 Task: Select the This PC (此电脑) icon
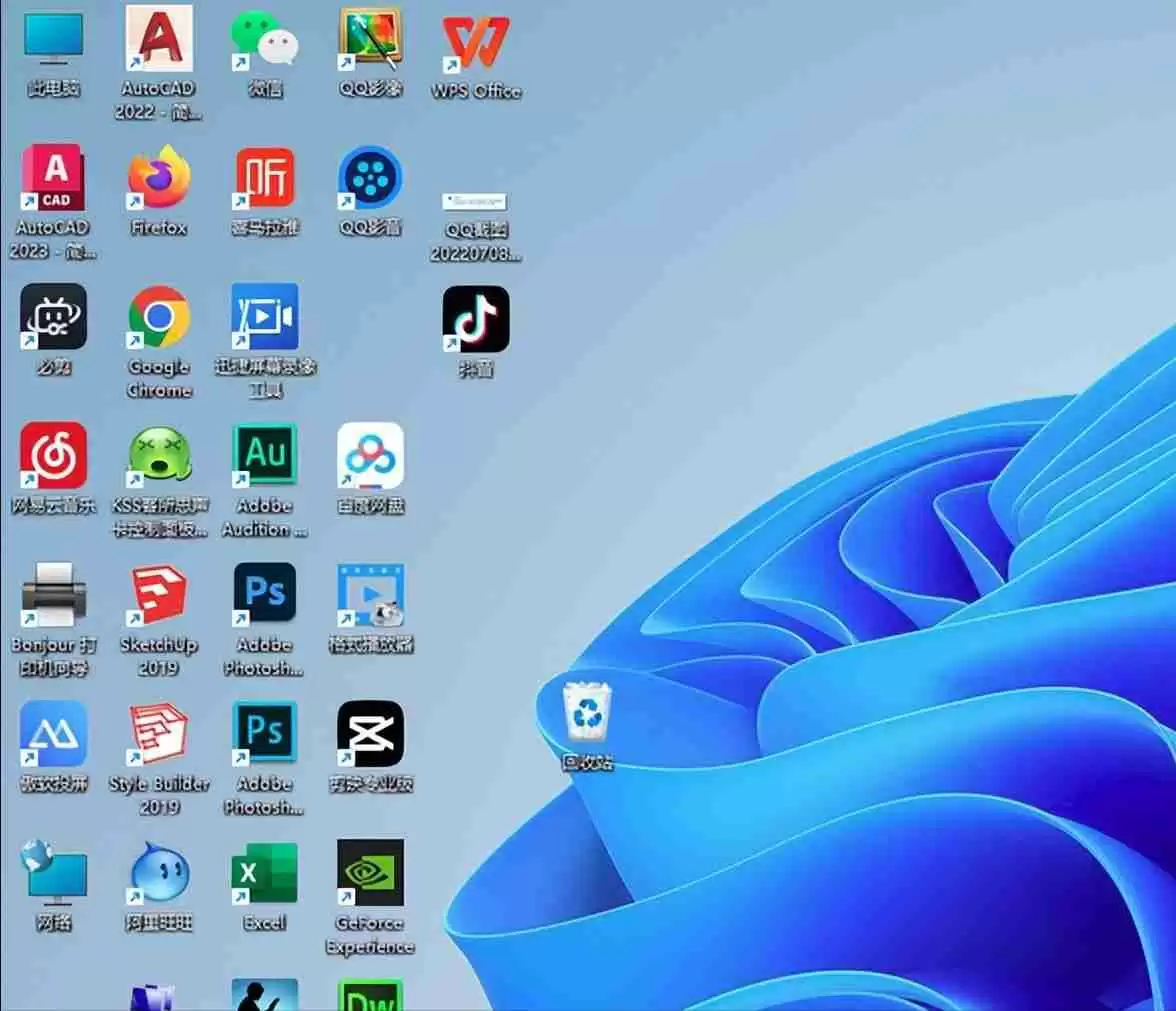54,40
